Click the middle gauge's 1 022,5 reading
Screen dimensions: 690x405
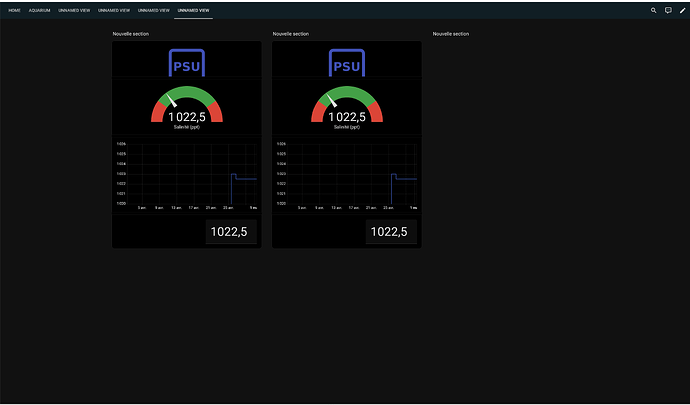[347, 117]
